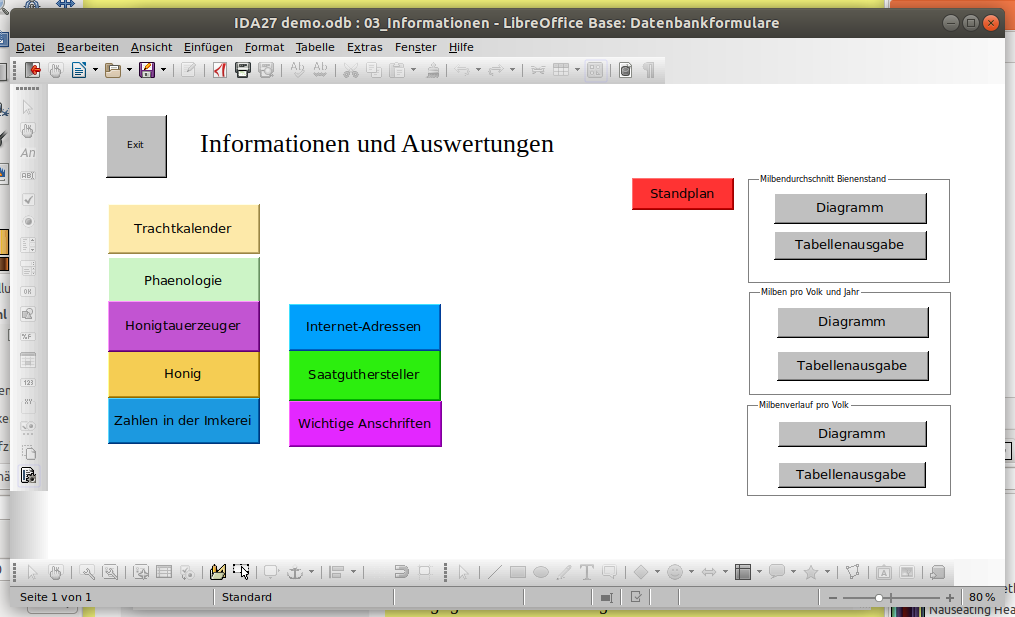
Task: Click the zoom in plus button
Action: (950, 598)
